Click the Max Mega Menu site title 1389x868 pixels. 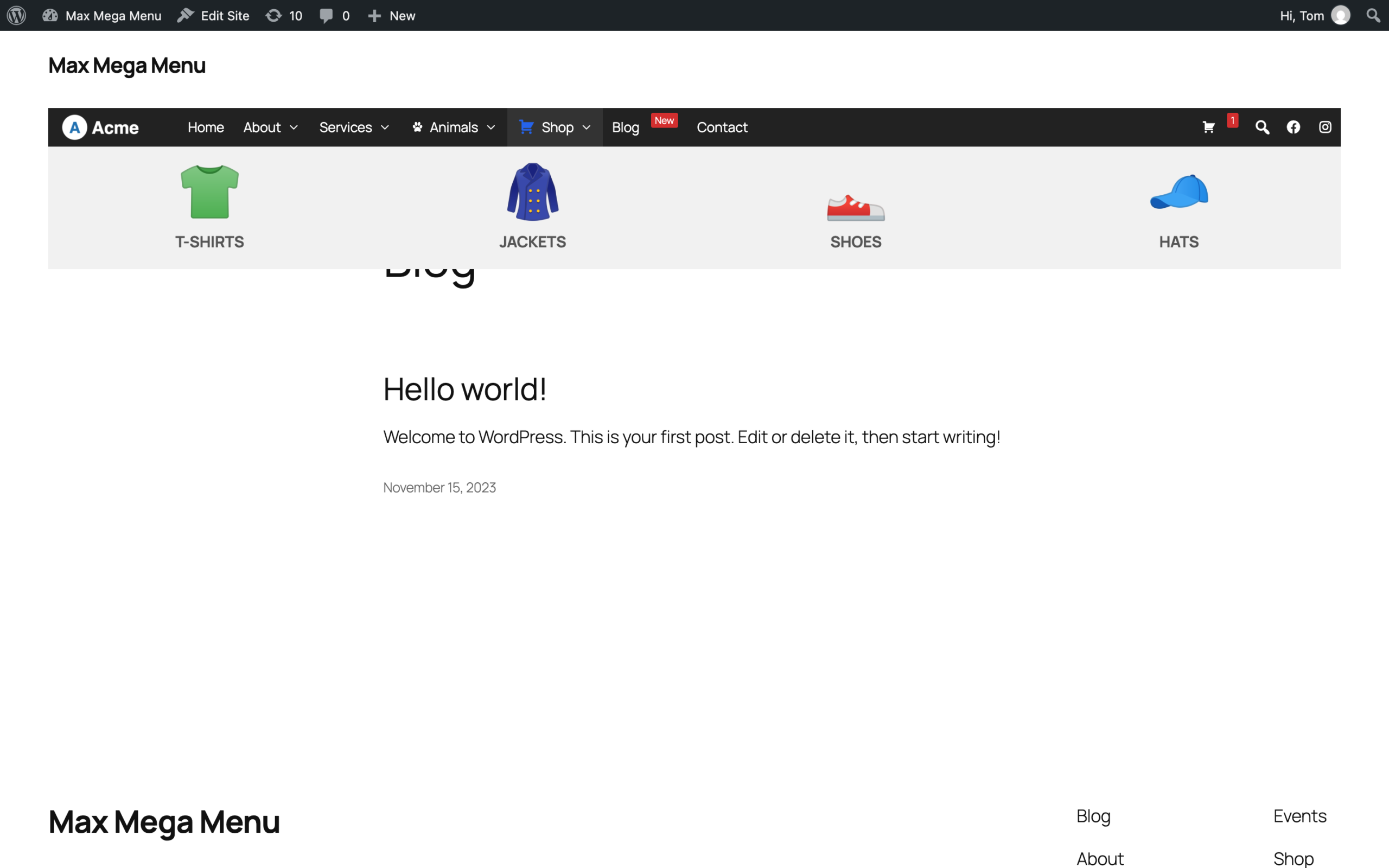pyautogui.click(x=127, y=66)
